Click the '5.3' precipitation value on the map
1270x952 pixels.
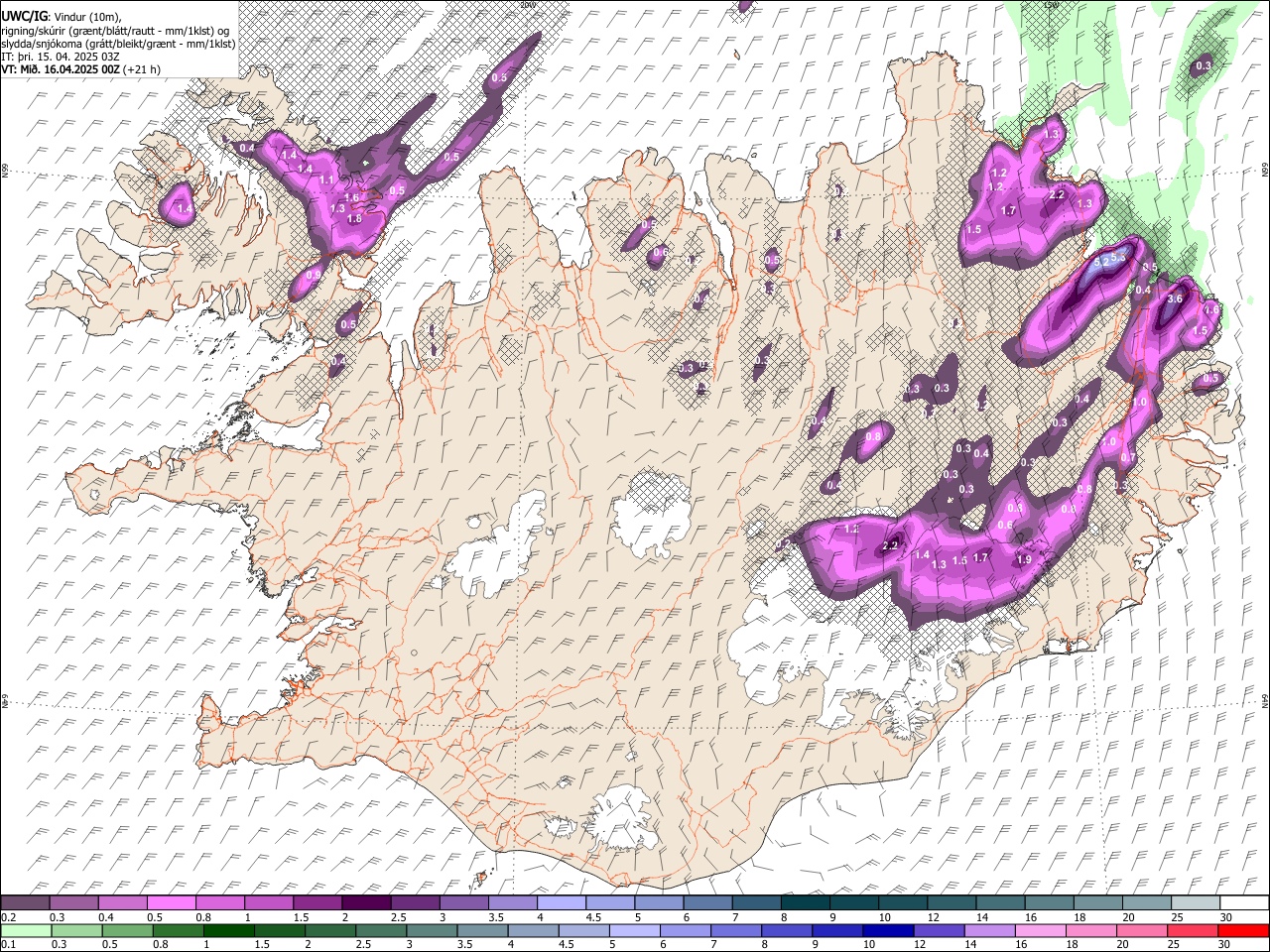1118,258
